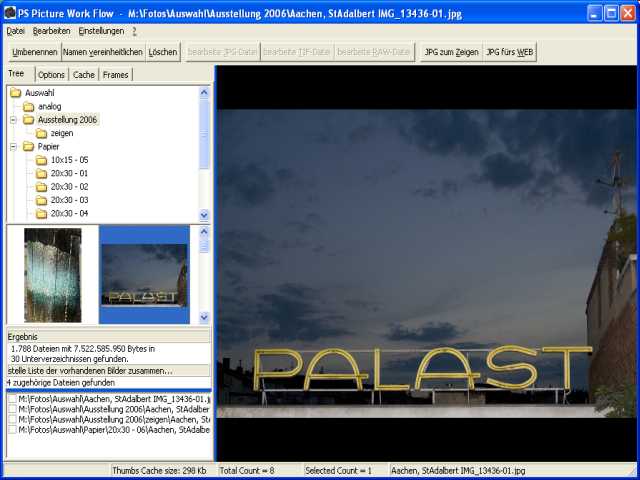Click the folder tree scroll down arrow
This screenshot has height=480, width=640.
tap(204, 215)
